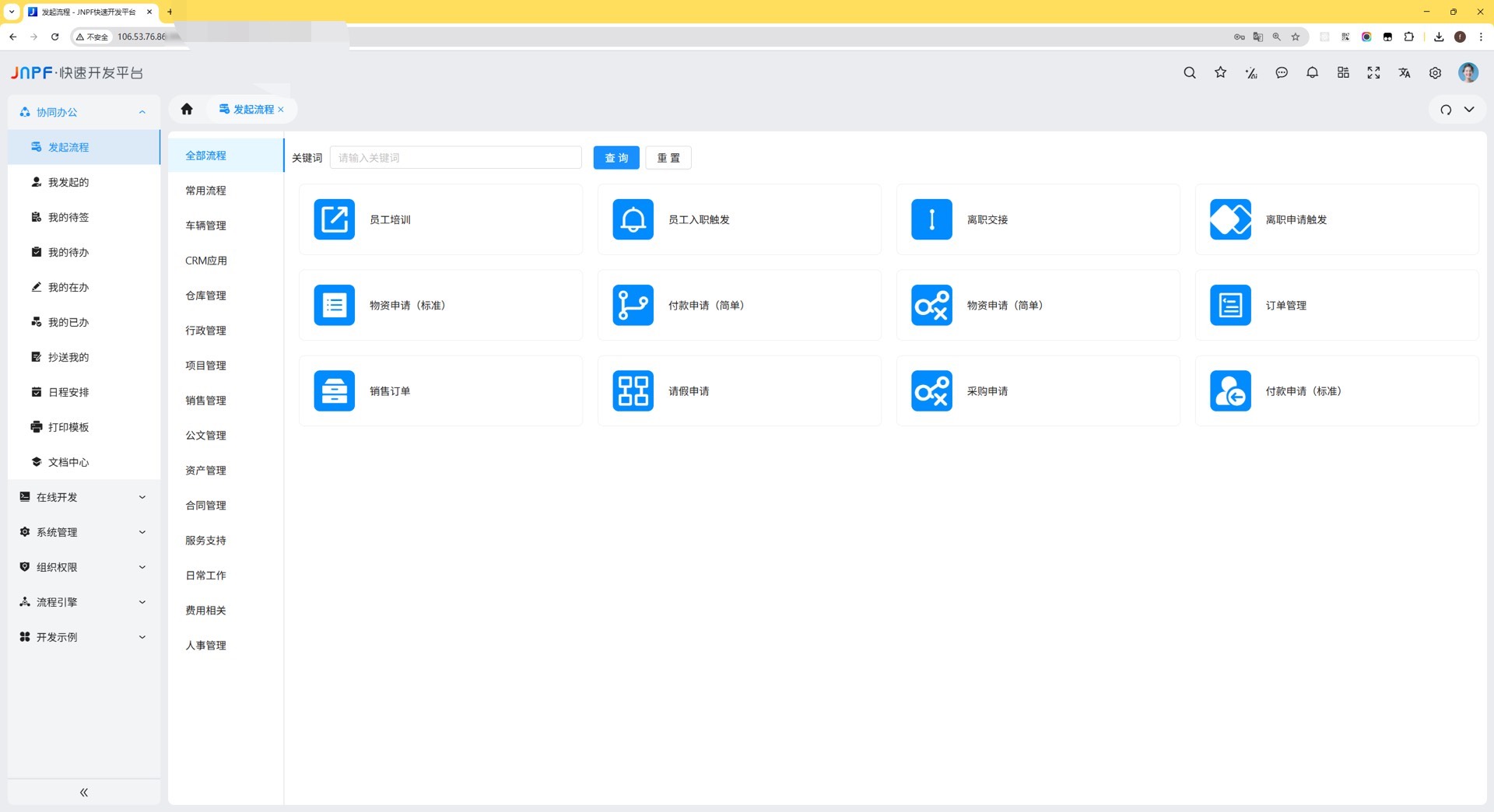
Task: Click the message chat bubble icon
Action: 1282,73
